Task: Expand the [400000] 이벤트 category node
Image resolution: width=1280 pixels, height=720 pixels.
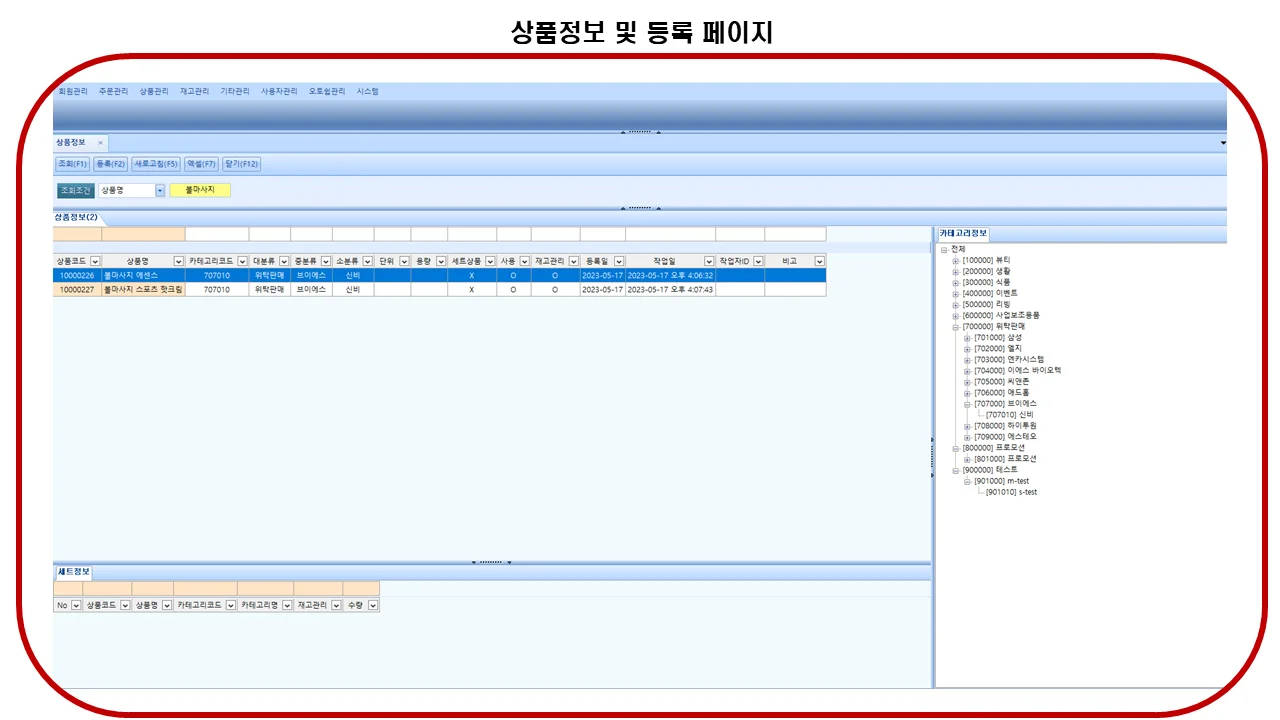Action: [955, 293]
